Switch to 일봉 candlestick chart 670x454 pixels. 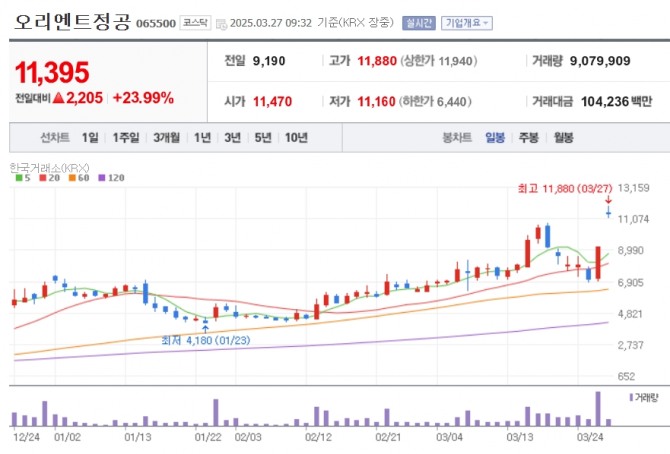495,138
